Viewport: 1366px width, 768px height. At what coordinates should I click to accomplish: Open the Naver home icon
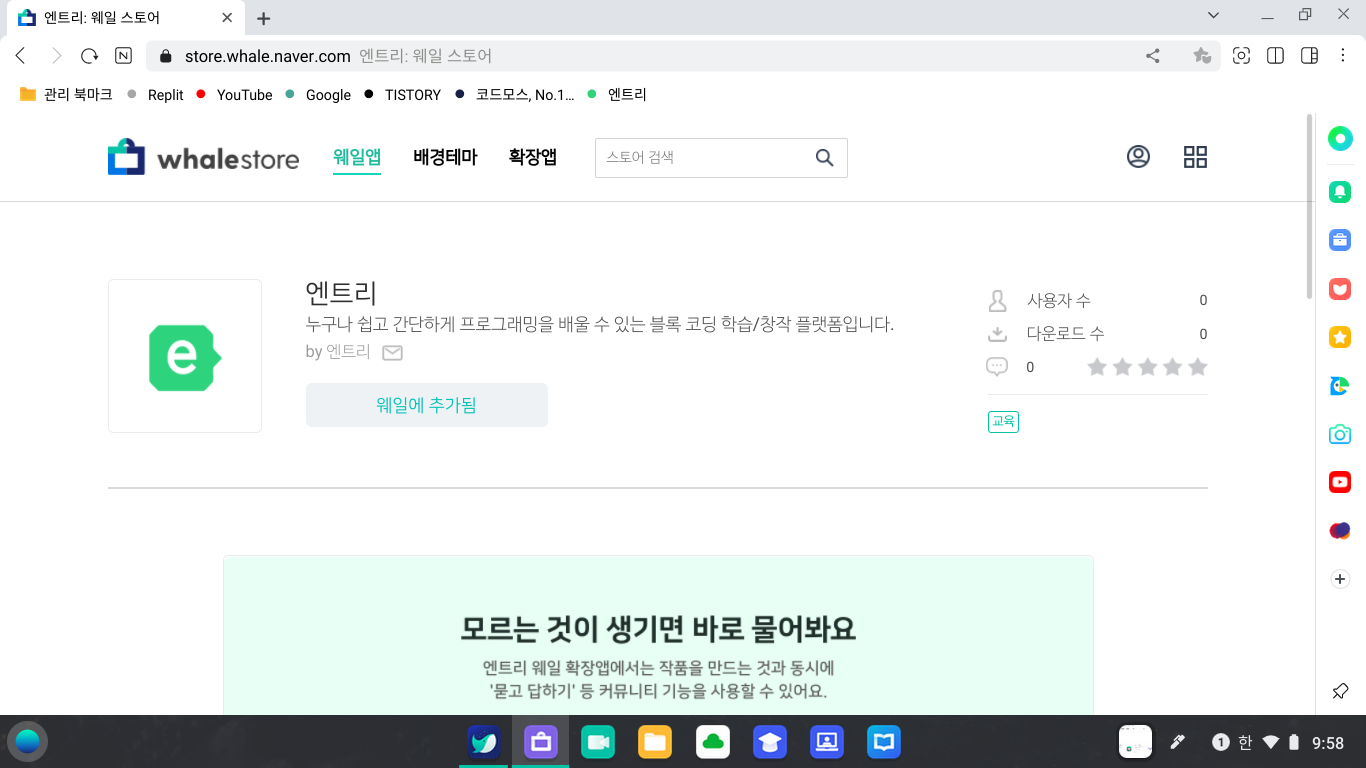tap(124, 56)
